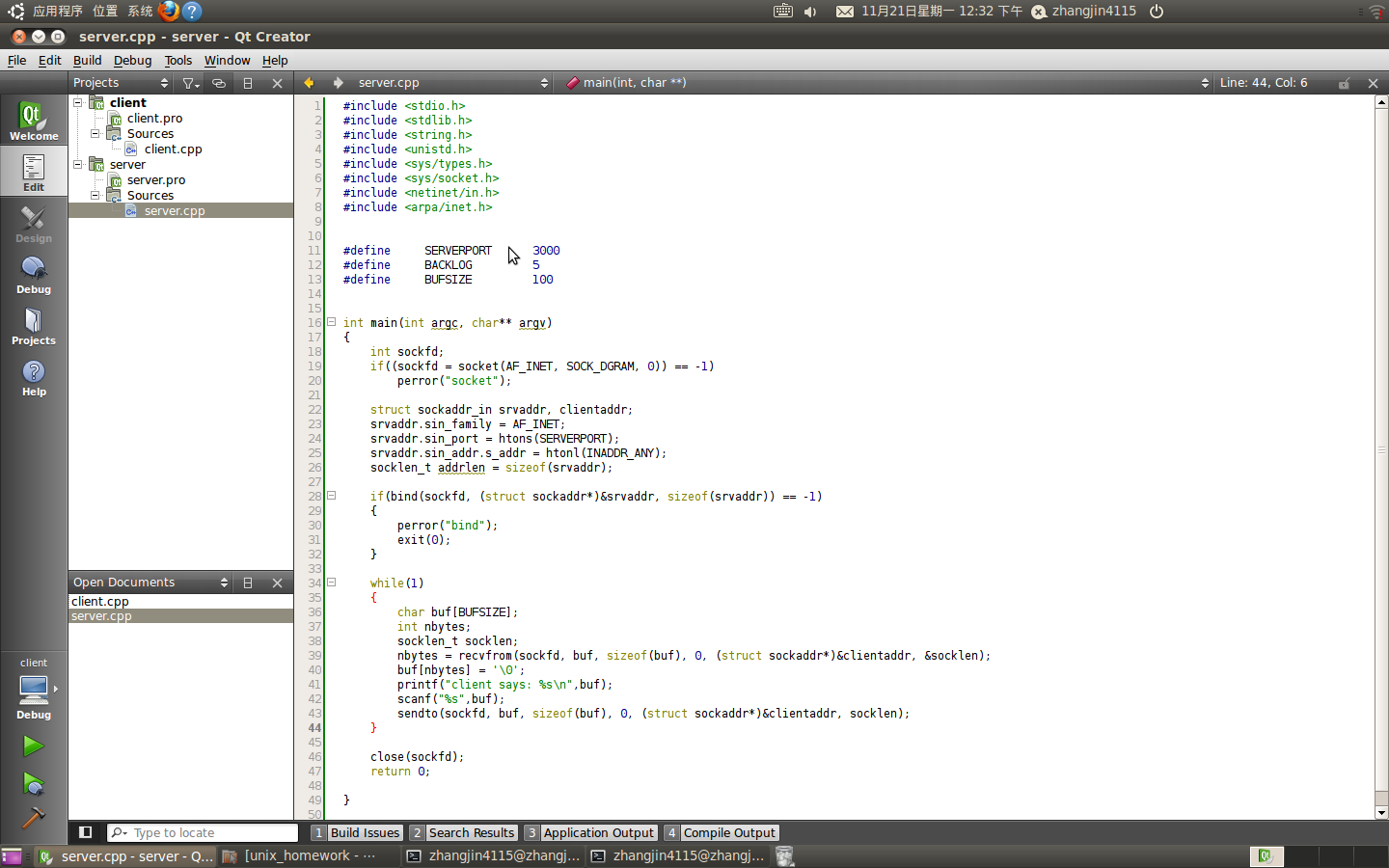Image resolution: width=1389 pixels, height=868 pixels.
Task: Toggle synchronize with editor link icon
Action: (219, 83)
